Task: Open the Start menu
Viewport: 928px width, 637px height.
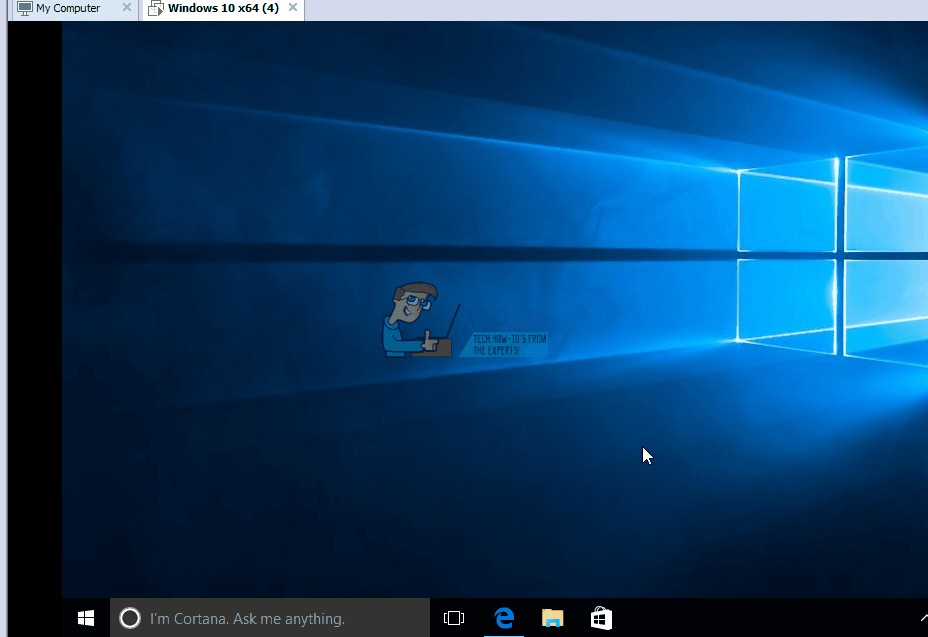Action: 85,618
